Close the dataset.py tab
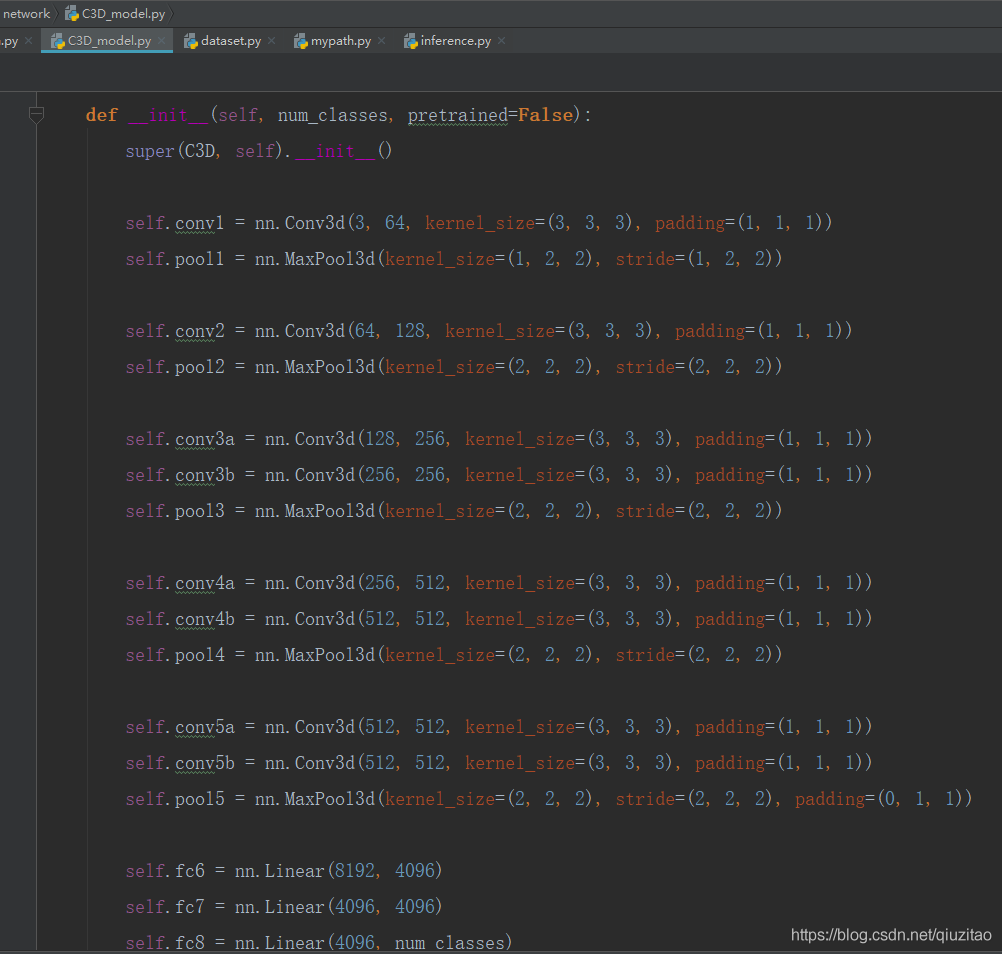1002x954 pixels. tap(272, 41)
